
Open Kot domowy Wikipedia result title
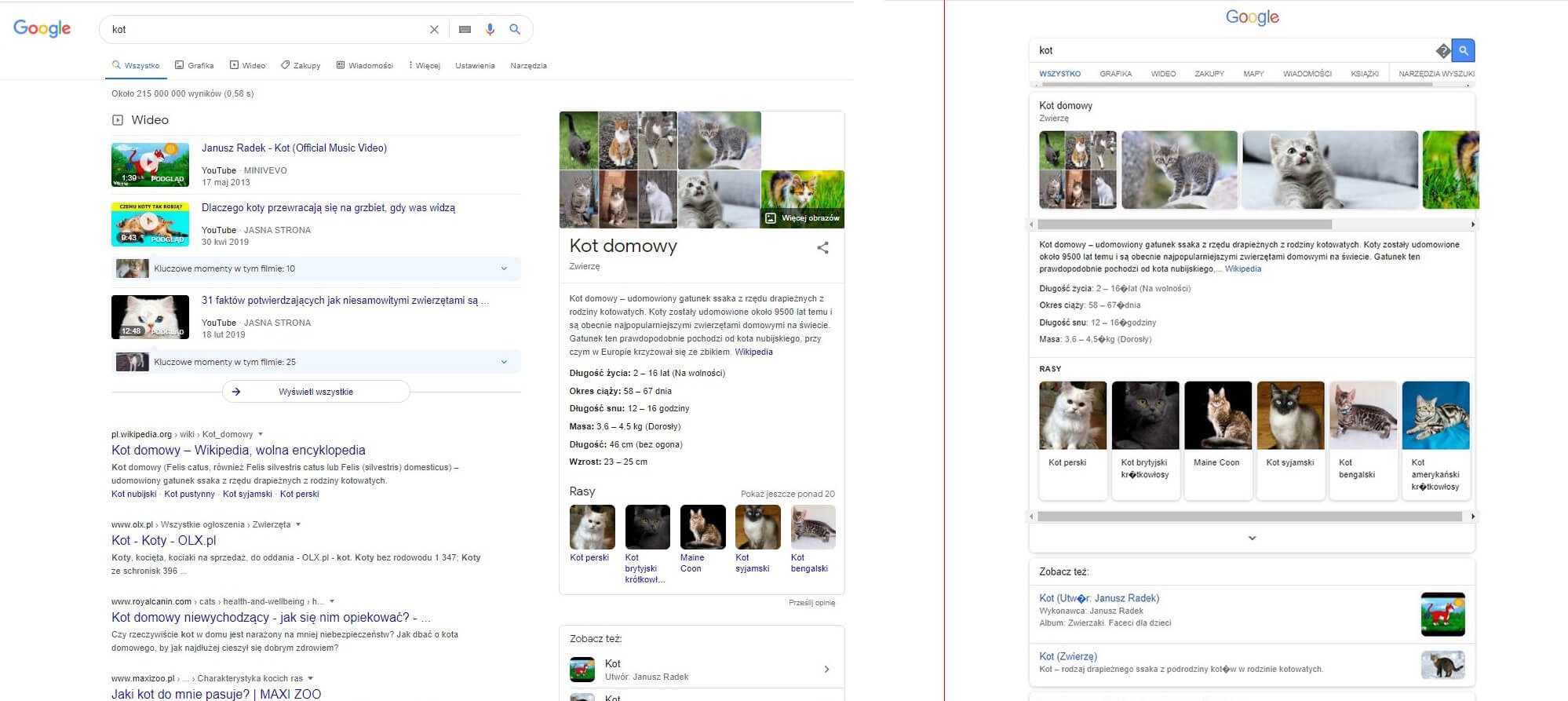239,450
